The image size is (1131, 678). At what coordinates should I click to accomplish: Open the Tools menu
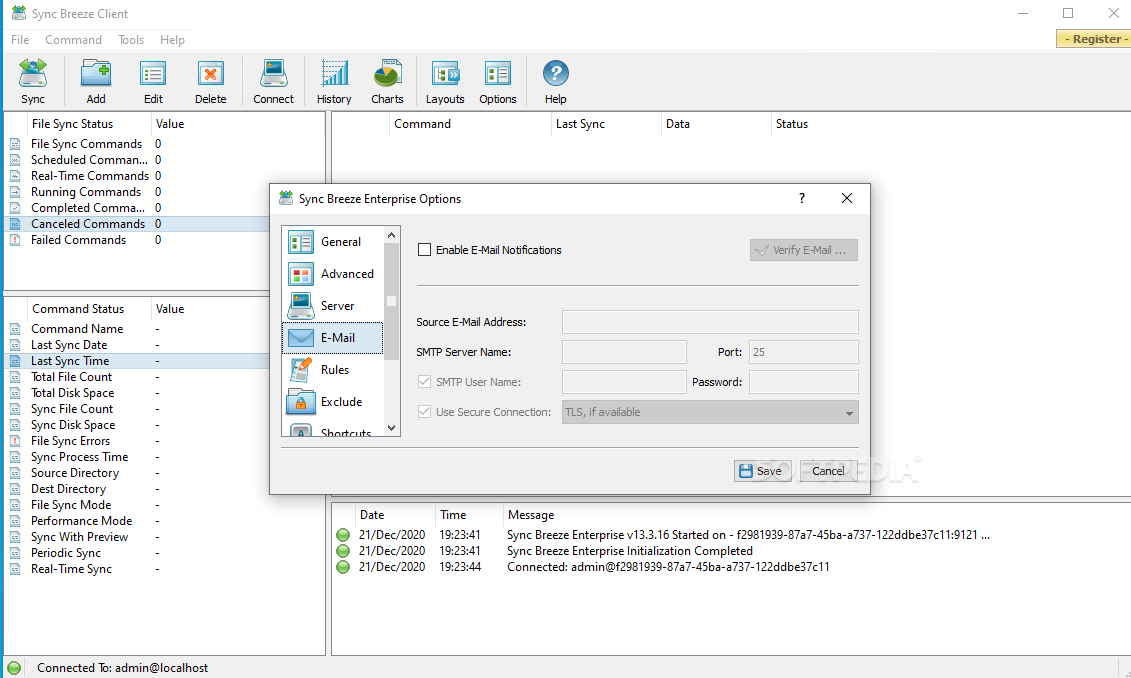(x=131, y=40)
